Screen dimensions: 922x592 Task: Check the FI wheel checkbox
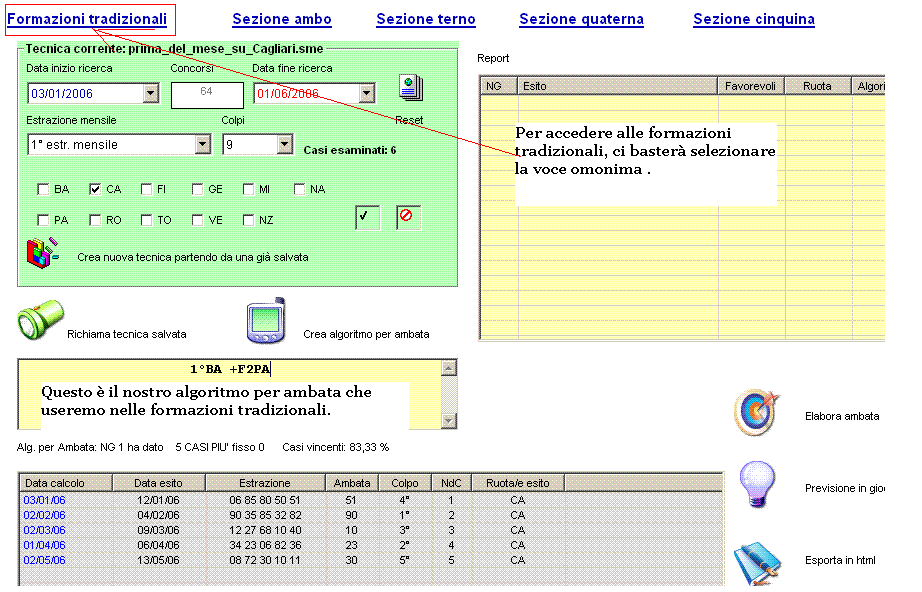(x=146, y=189)
